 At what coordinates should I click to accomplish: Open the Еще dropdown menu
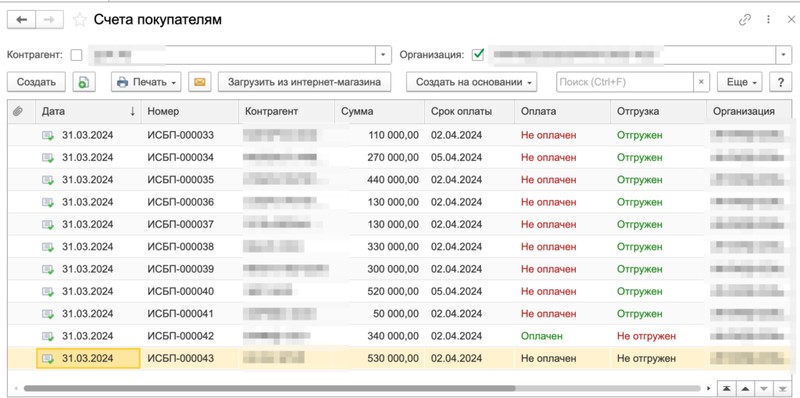(740, 82)
